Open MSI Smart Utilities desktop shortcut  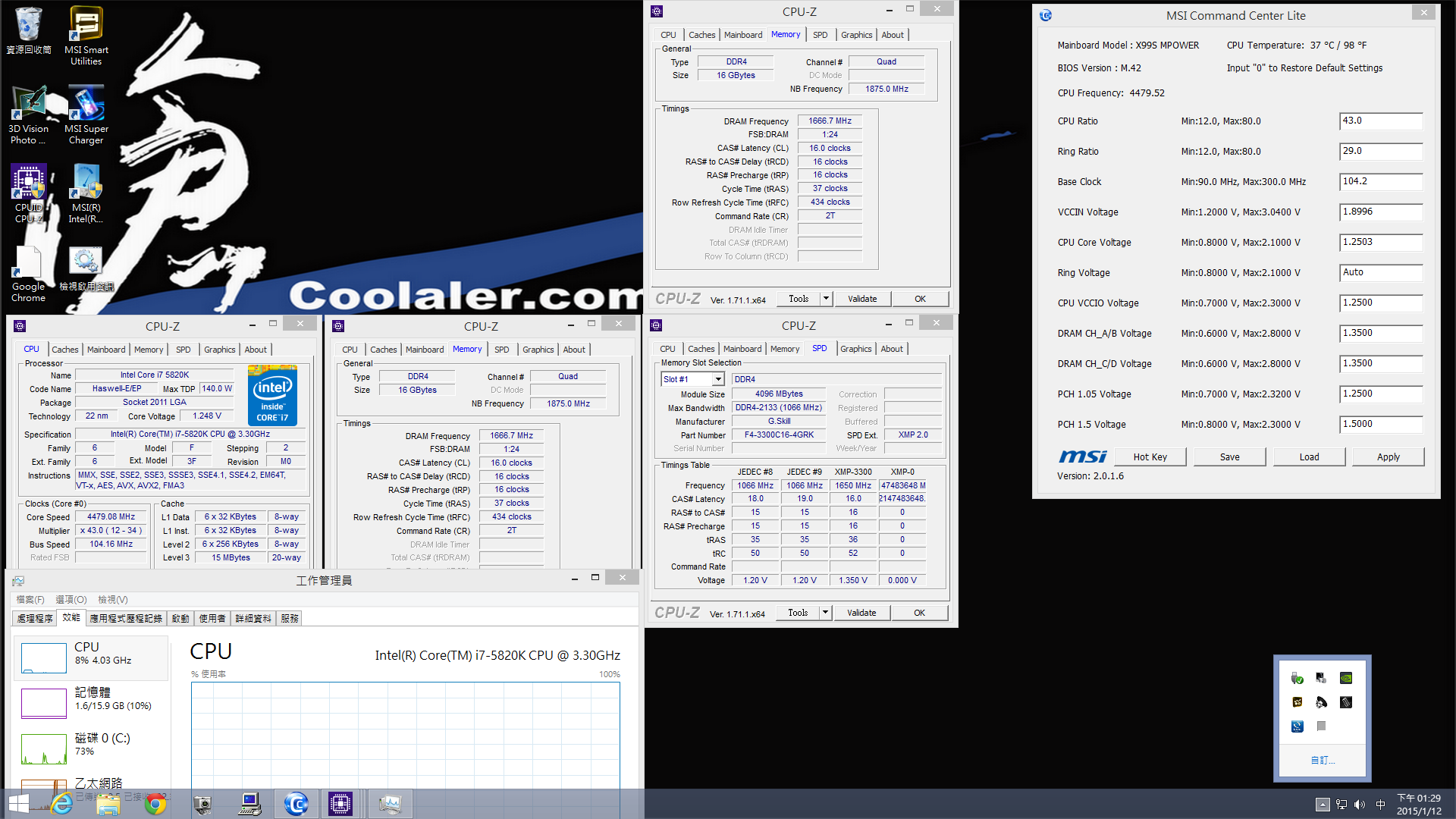coord(86,36)
